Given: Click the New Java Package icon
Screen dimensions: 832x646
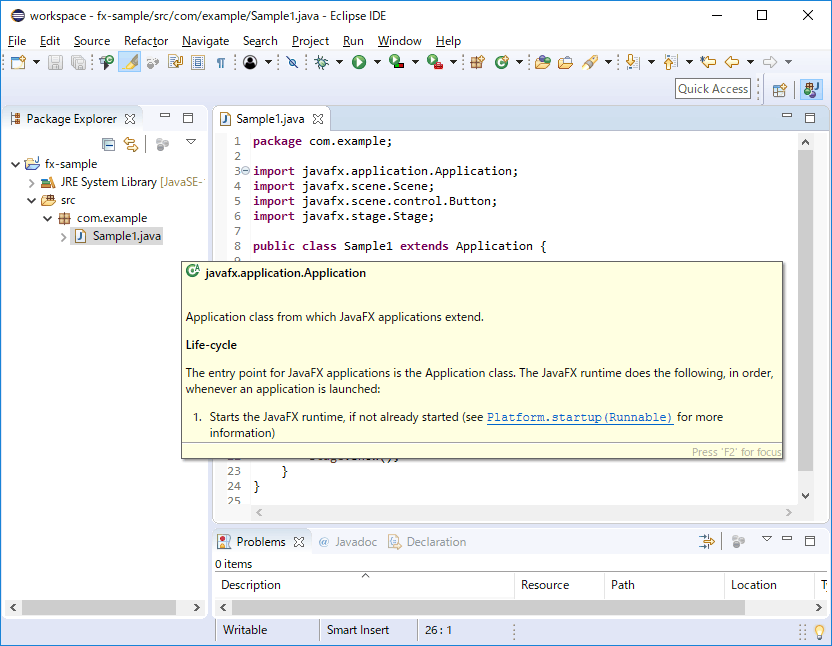Looking at the screenshot, I should click(478, 62).
